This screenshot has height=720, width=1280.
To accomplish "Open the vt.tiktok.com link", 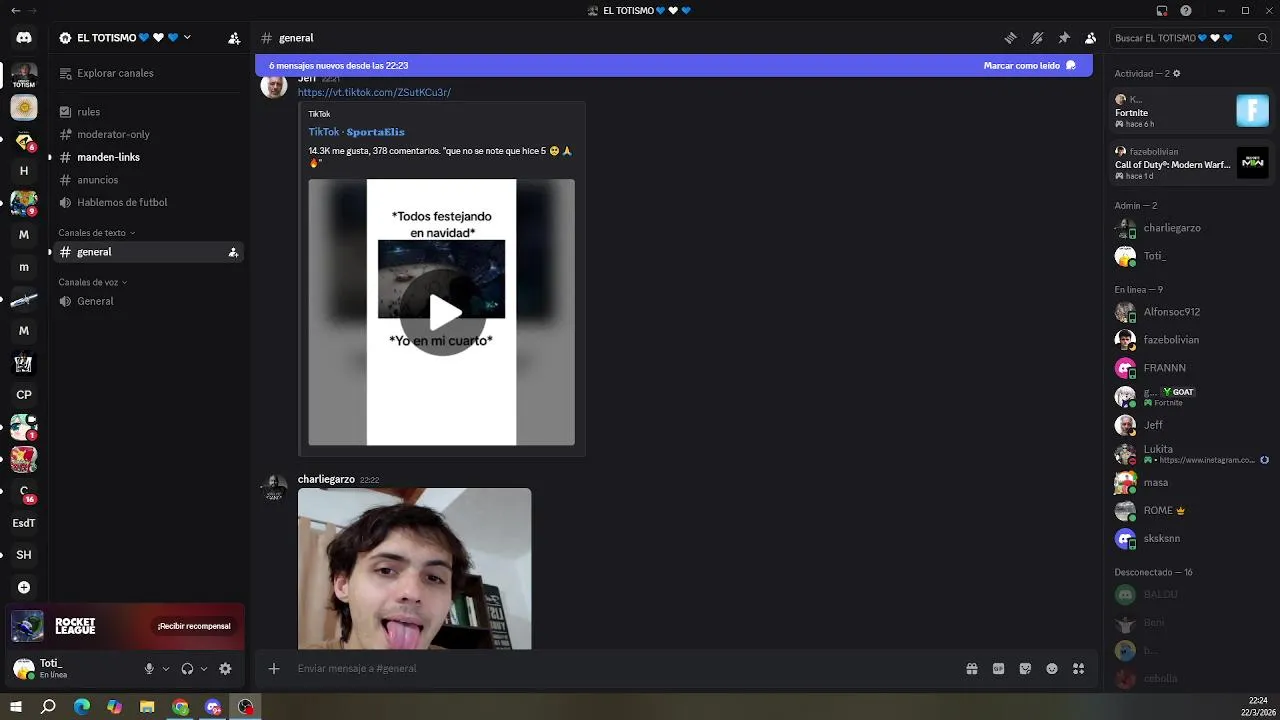I will click(374, 92).
